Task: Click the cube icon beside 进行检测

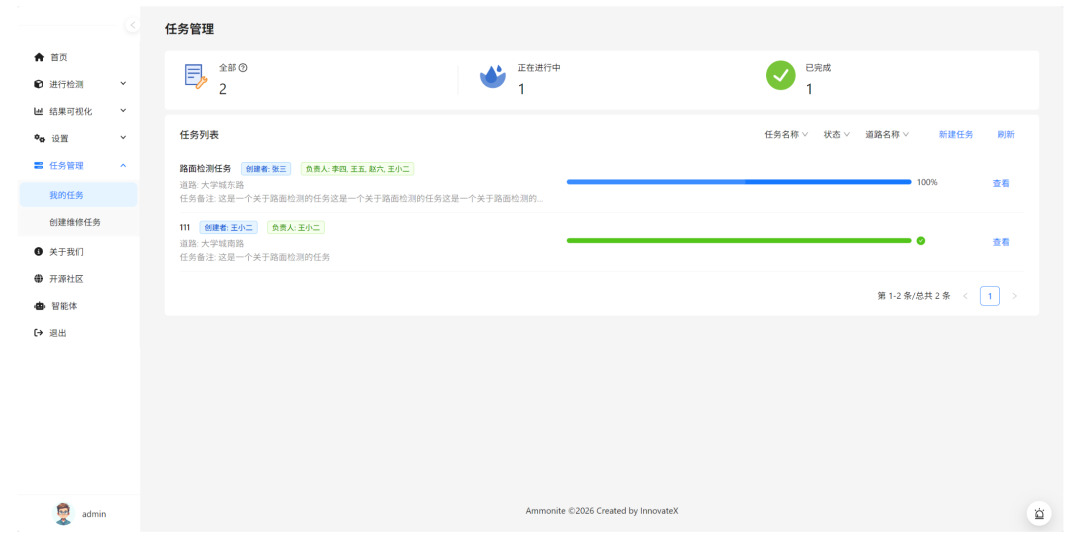Action: click(39, 84)
